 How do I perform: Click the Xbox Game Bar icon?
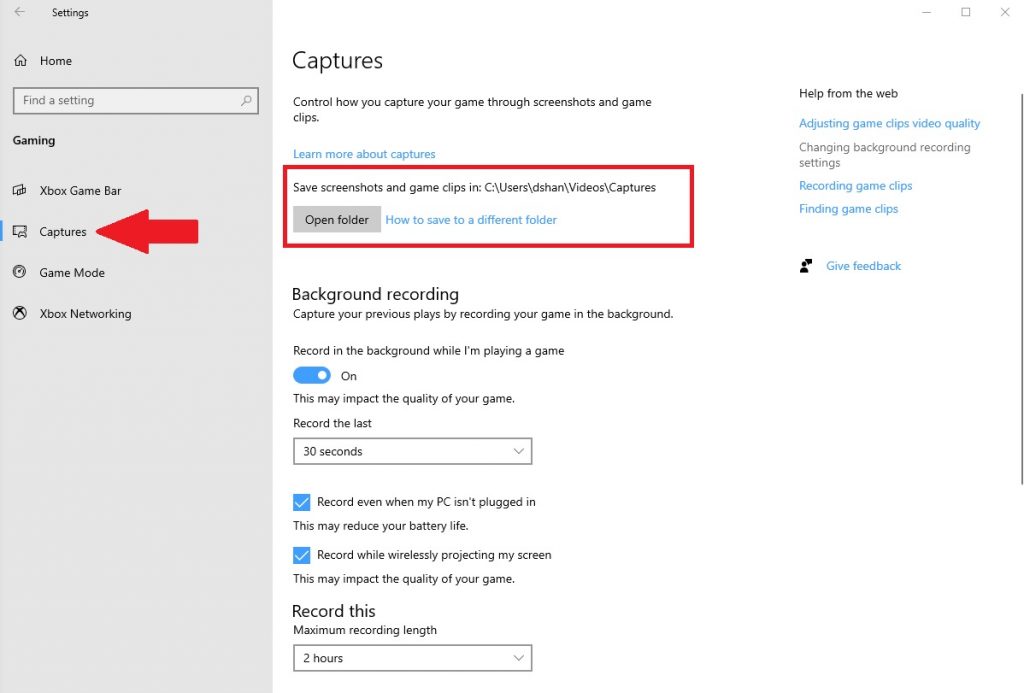20,190
